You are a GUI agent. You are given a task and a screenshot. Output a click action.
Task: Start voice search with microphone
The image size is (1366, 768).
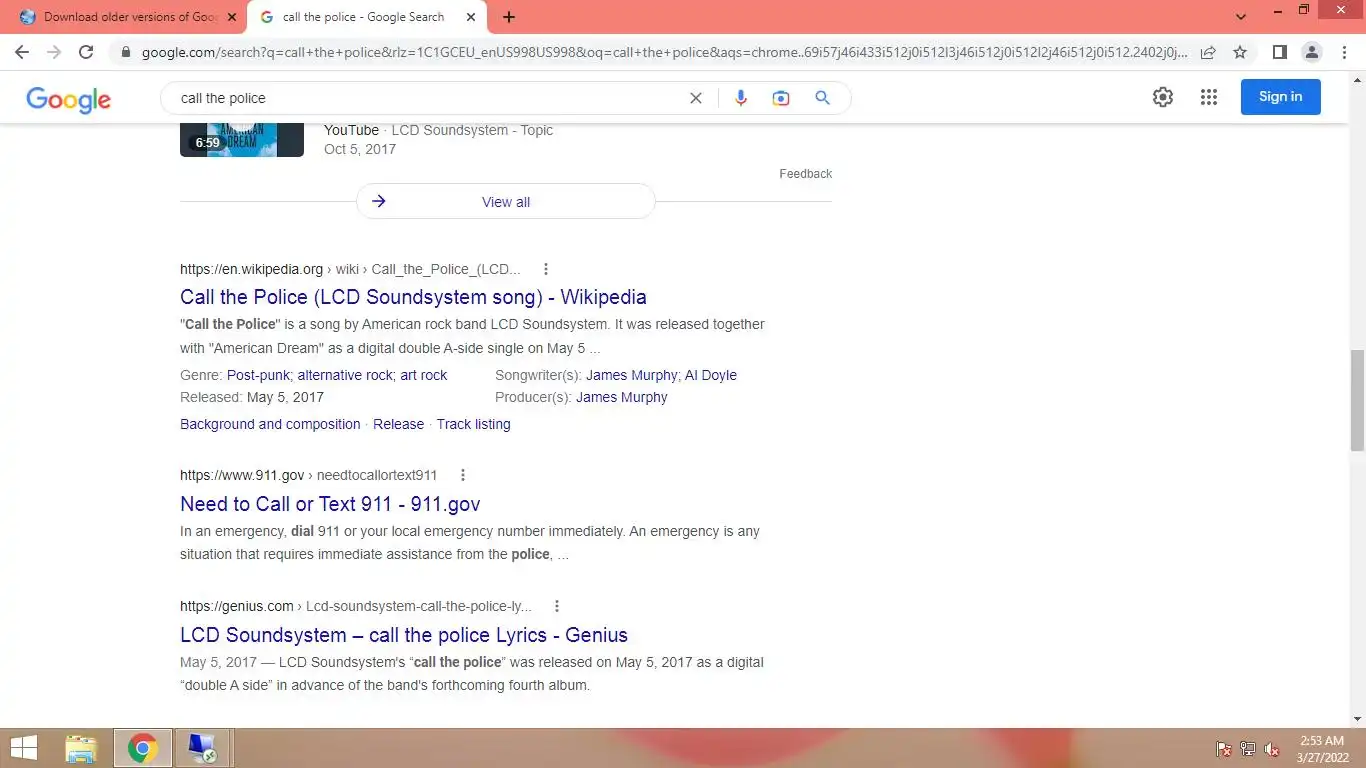(x=741, y=98)
